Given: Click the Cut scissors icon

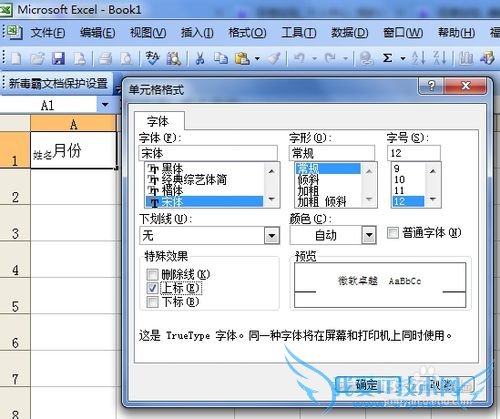Looking at the screenshot, I should pyautogui.click(x=200, y=59).
